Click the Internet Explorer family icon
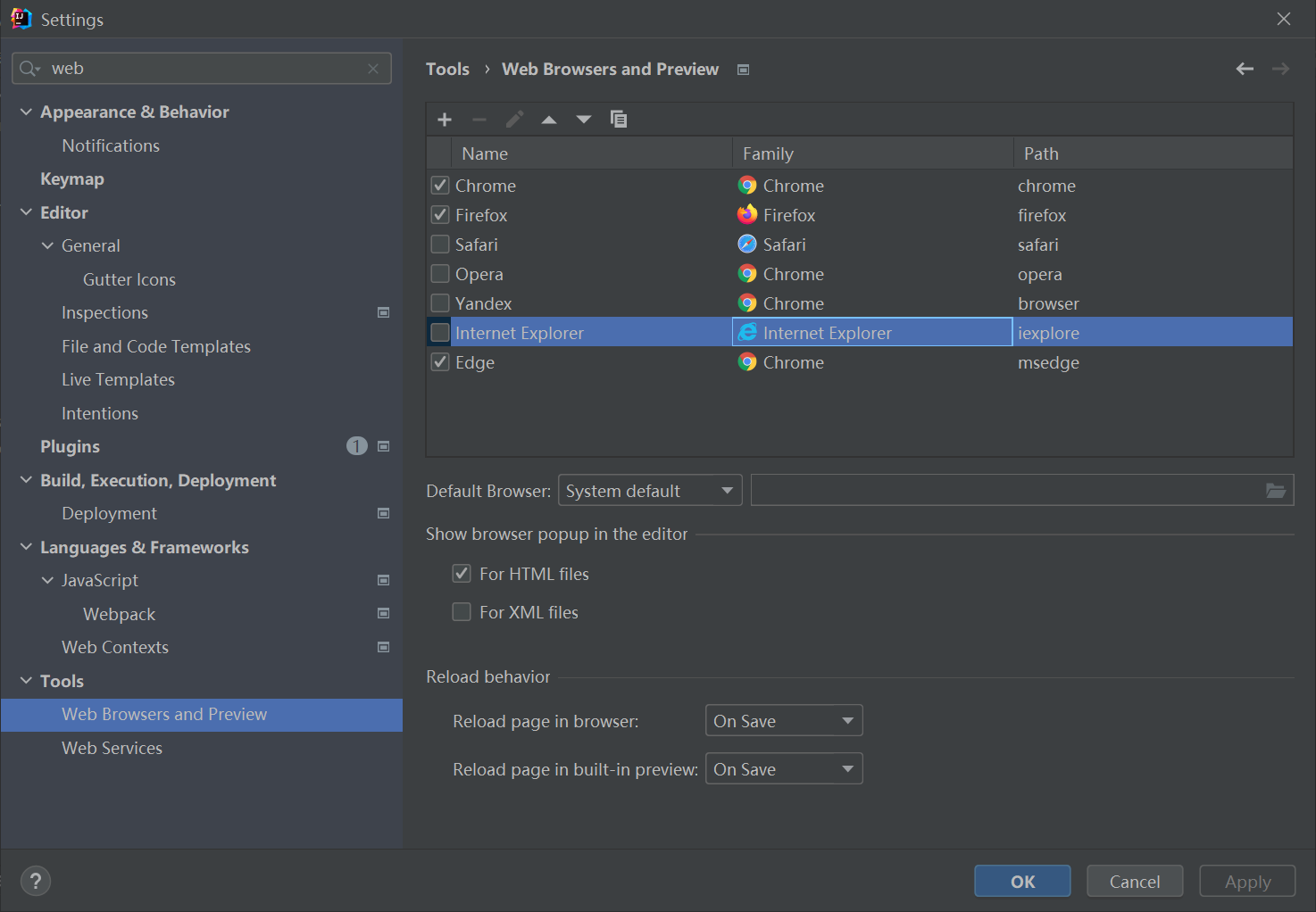Image resolution: width=1316 pixels, height=912 pixels. [x=747, y=332]
